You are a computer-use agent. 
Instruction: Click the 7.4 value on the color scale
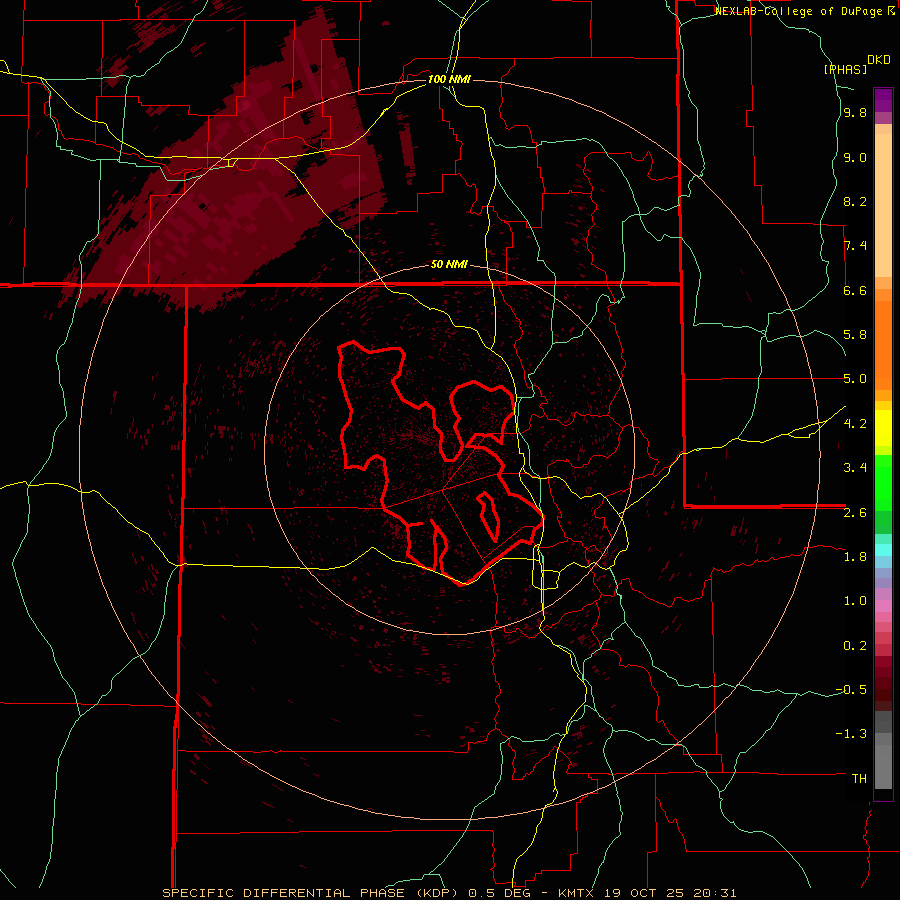pyautogui.click(x=855, y=246)
